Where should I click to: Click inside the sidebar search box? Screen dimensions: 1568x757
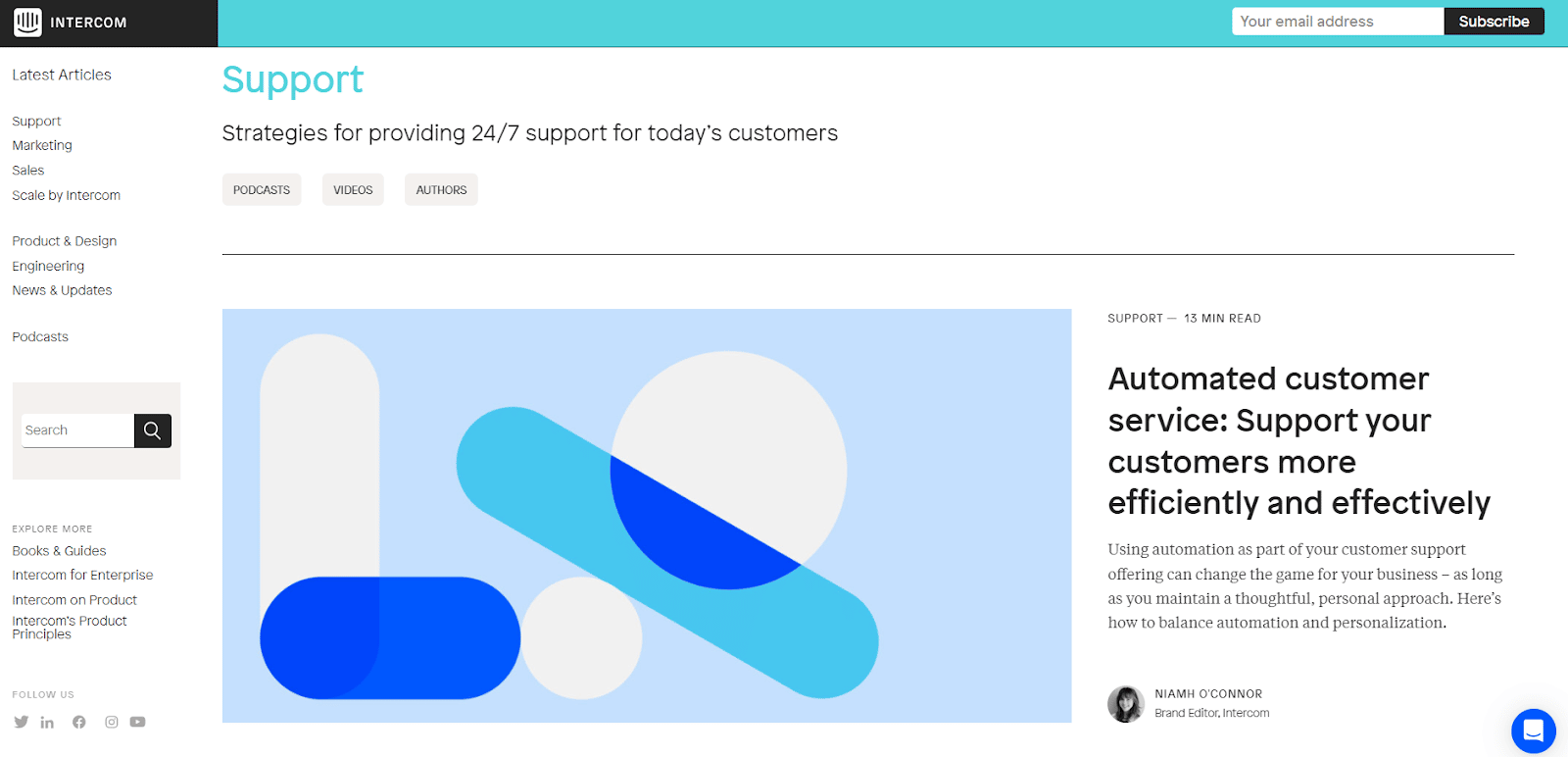(x=76, y=429)
